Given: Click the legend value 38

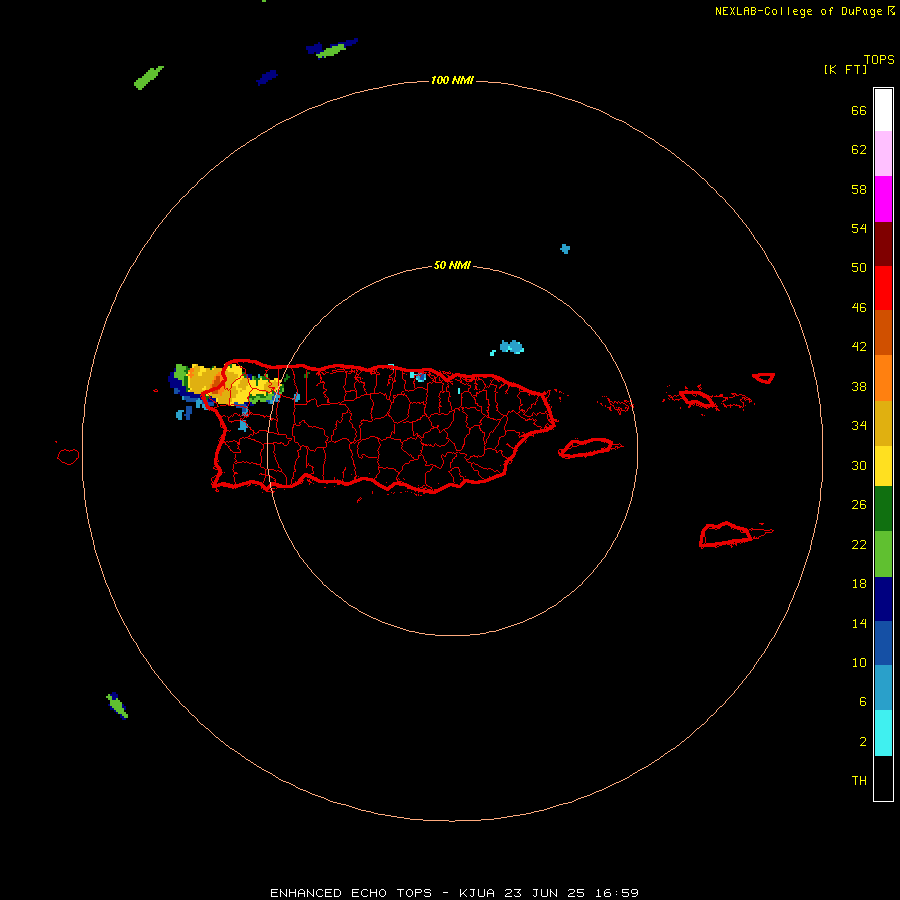Looking at the screenshot, I should (859, 387).
